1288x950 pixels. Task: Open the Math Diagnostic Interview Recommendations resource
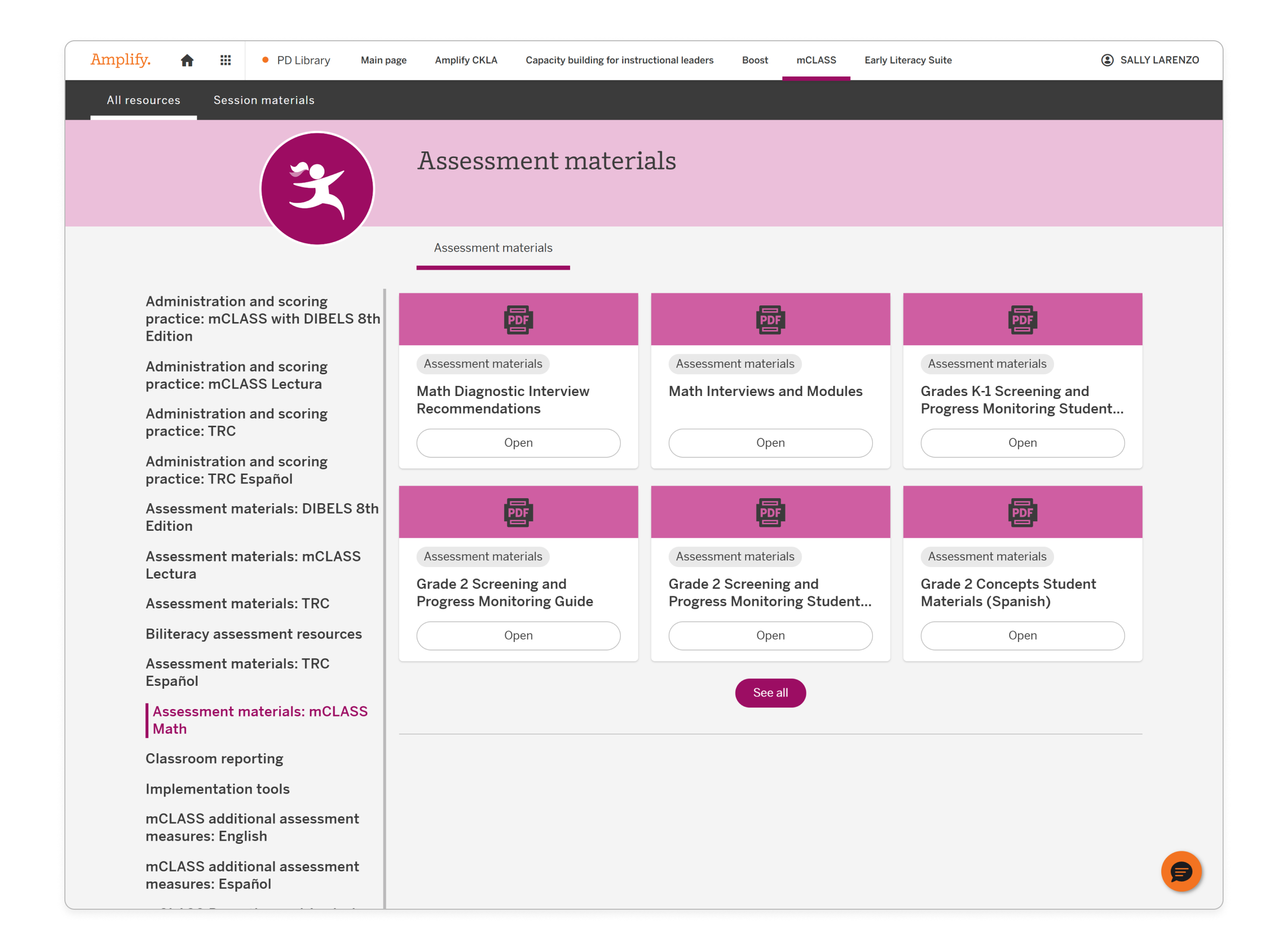[518, 443]
